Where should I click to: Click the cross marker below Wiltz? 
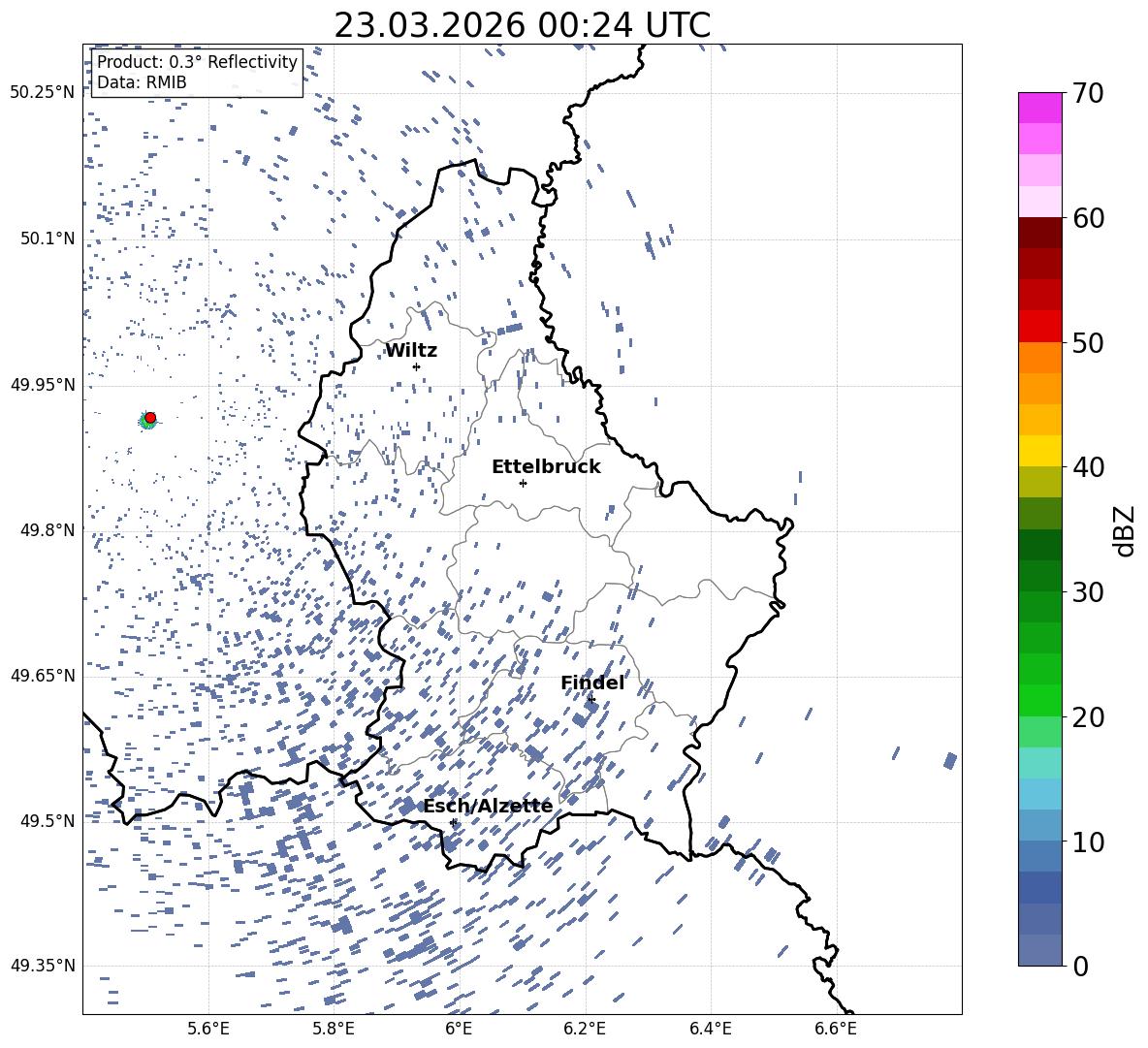tap(416, 366)
